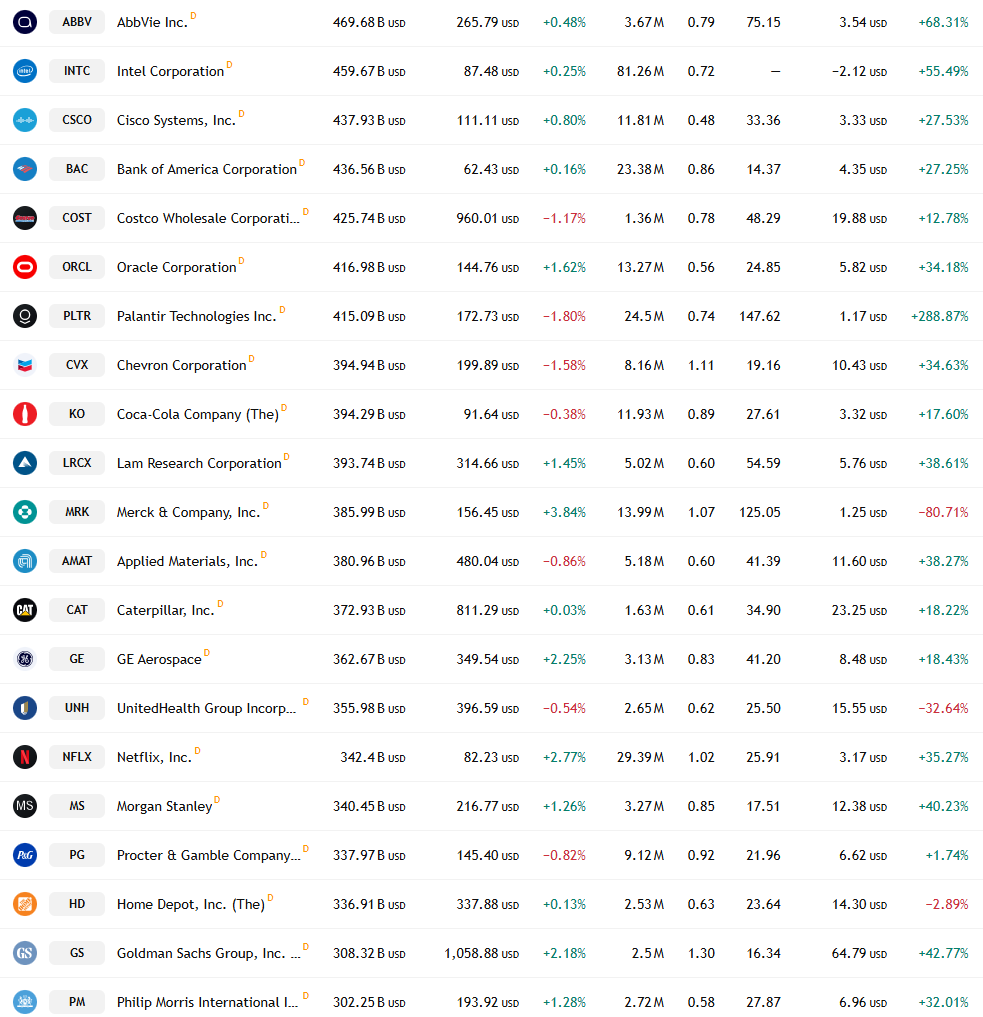The height and width of the screenshot is (1017, 983).
Task: Click the GE Aerospace logo icon
Action: [x=25, y=659]
